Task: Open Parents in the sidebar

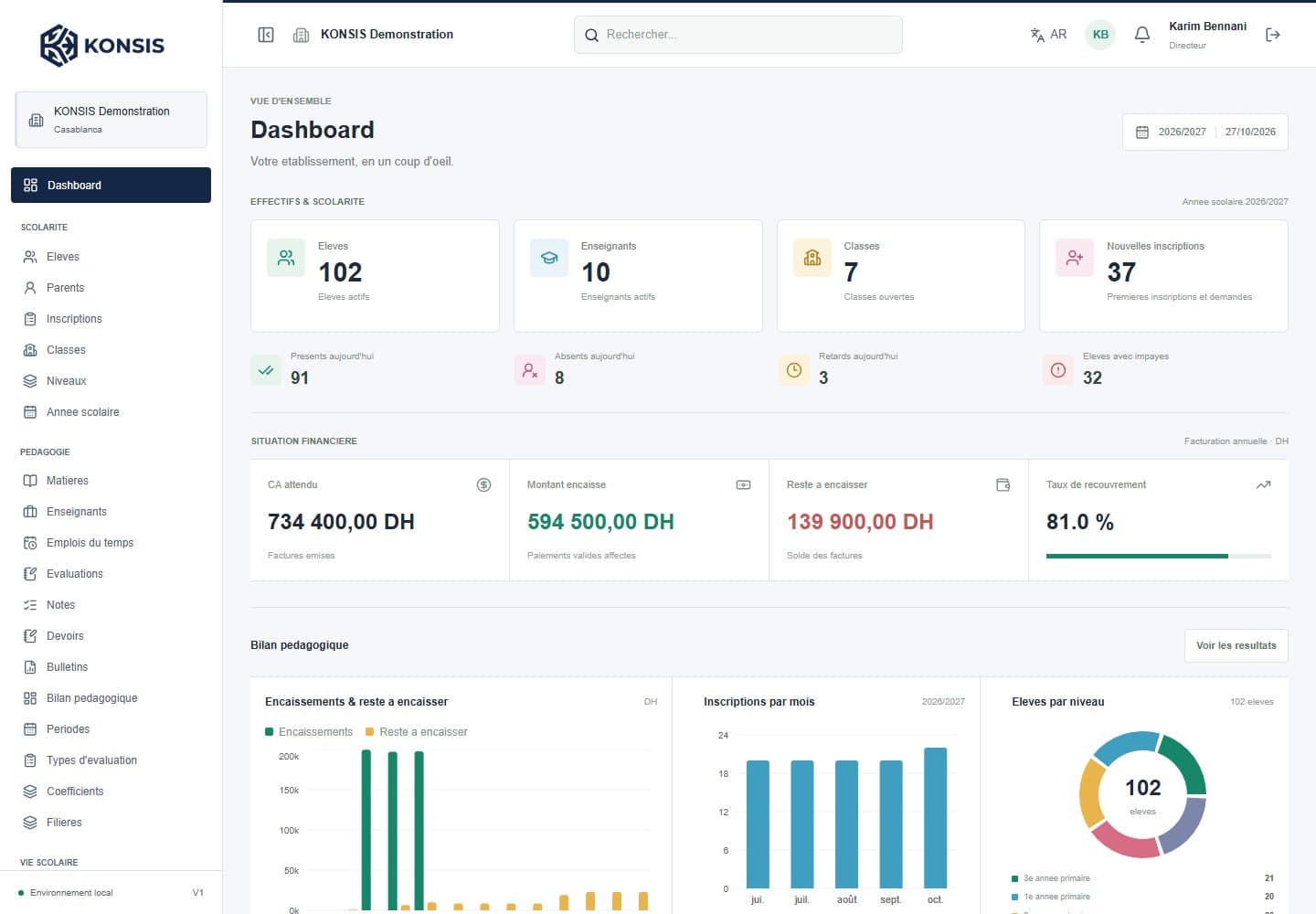Action: 111,288
